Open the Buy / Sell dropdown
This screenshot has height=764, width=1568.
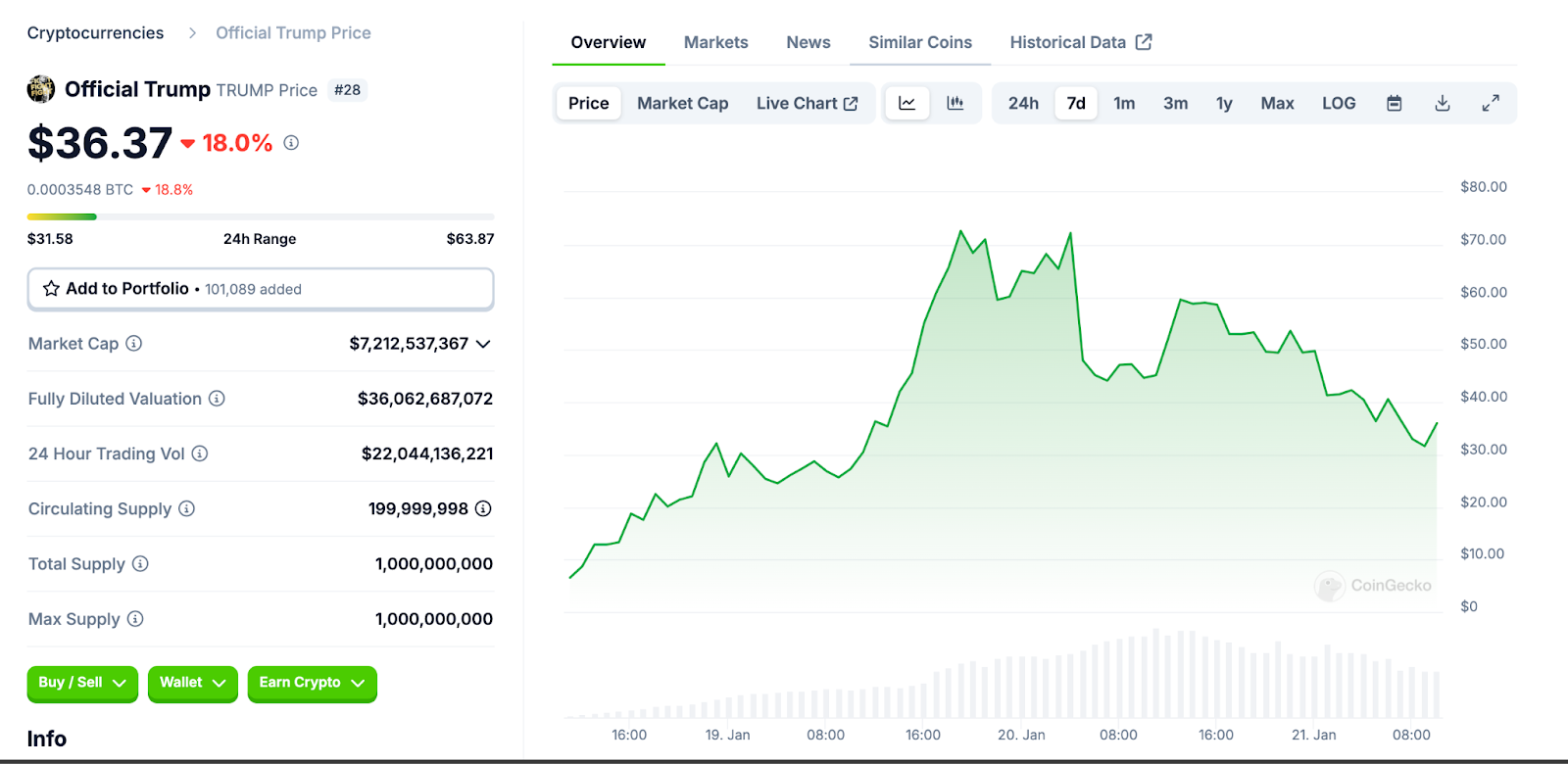(x=82, y=683)
